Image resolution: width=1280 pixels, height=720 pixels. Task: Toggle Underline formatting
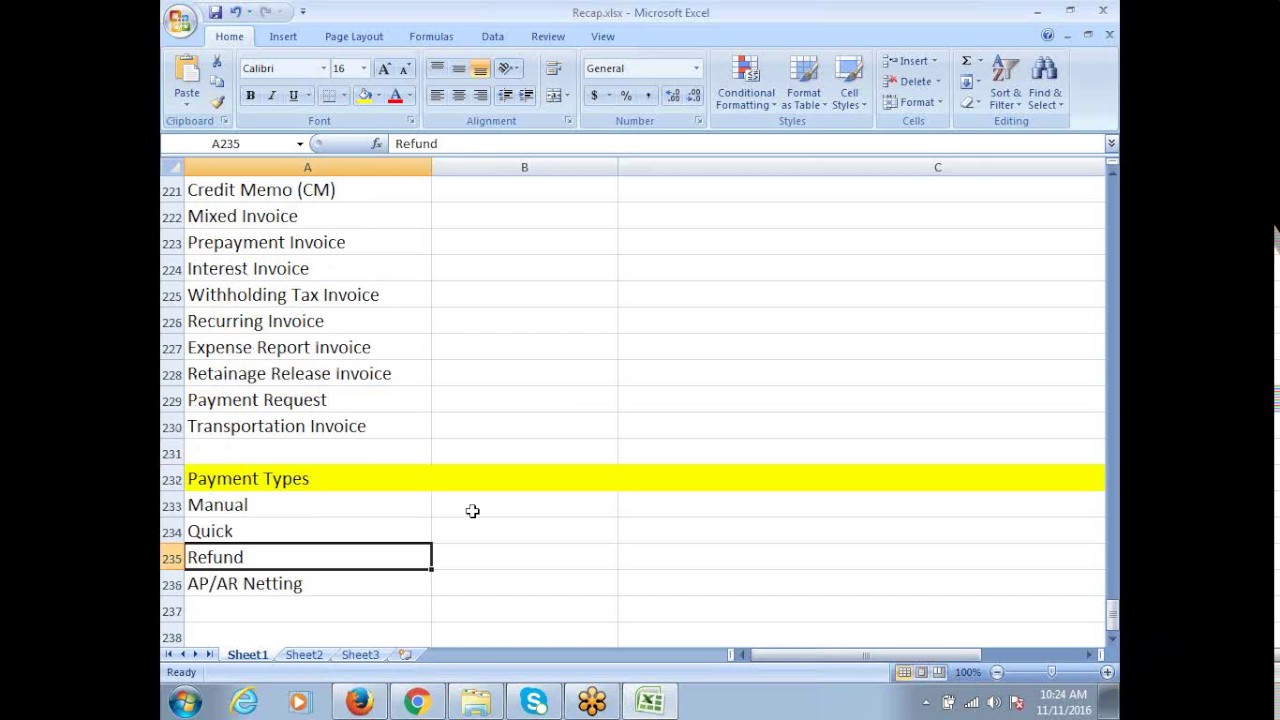click(x=293, y=96)
